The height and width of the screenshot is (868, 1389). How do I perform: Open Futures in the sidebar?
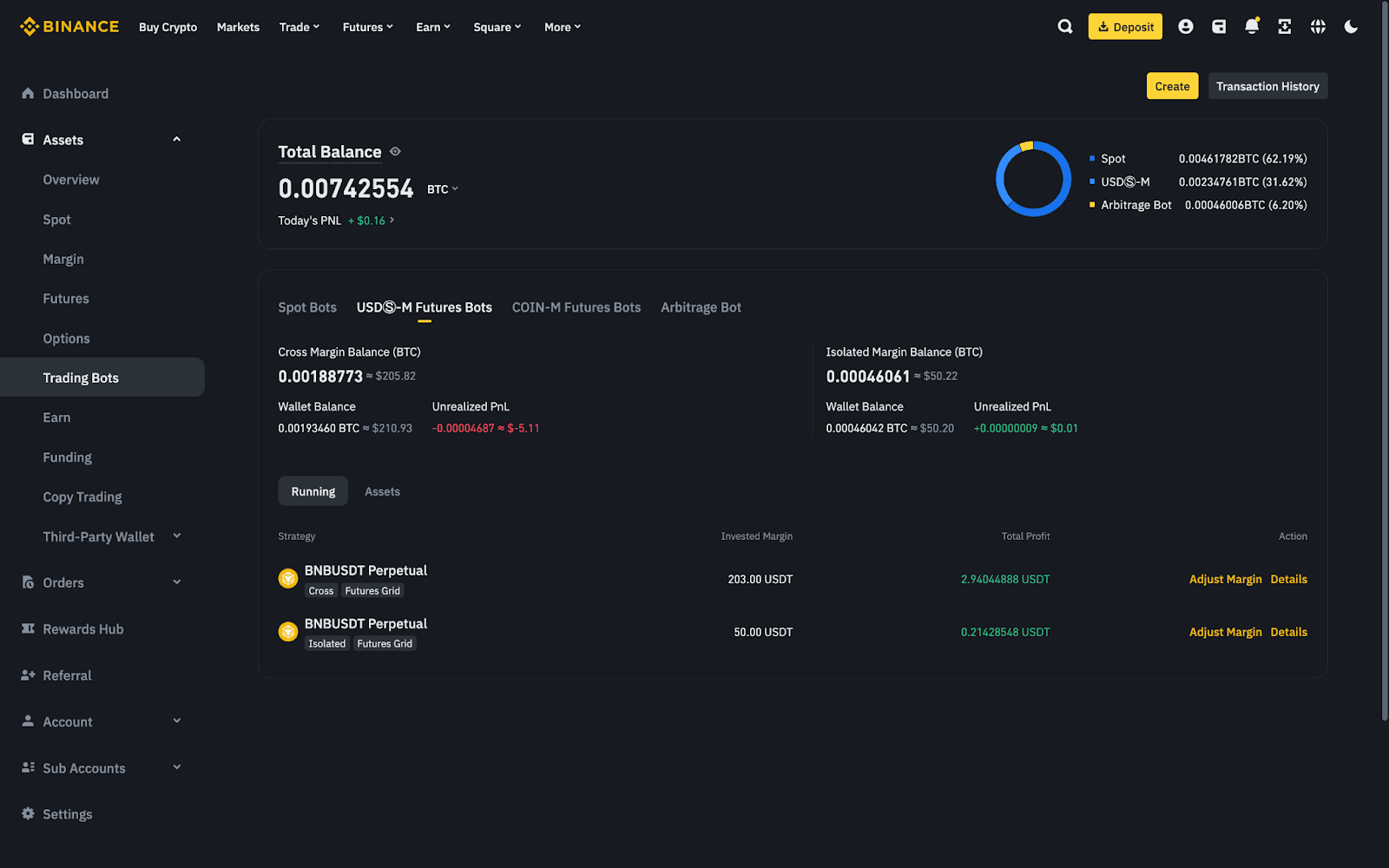pyautogui.click(x=66, y=299)
